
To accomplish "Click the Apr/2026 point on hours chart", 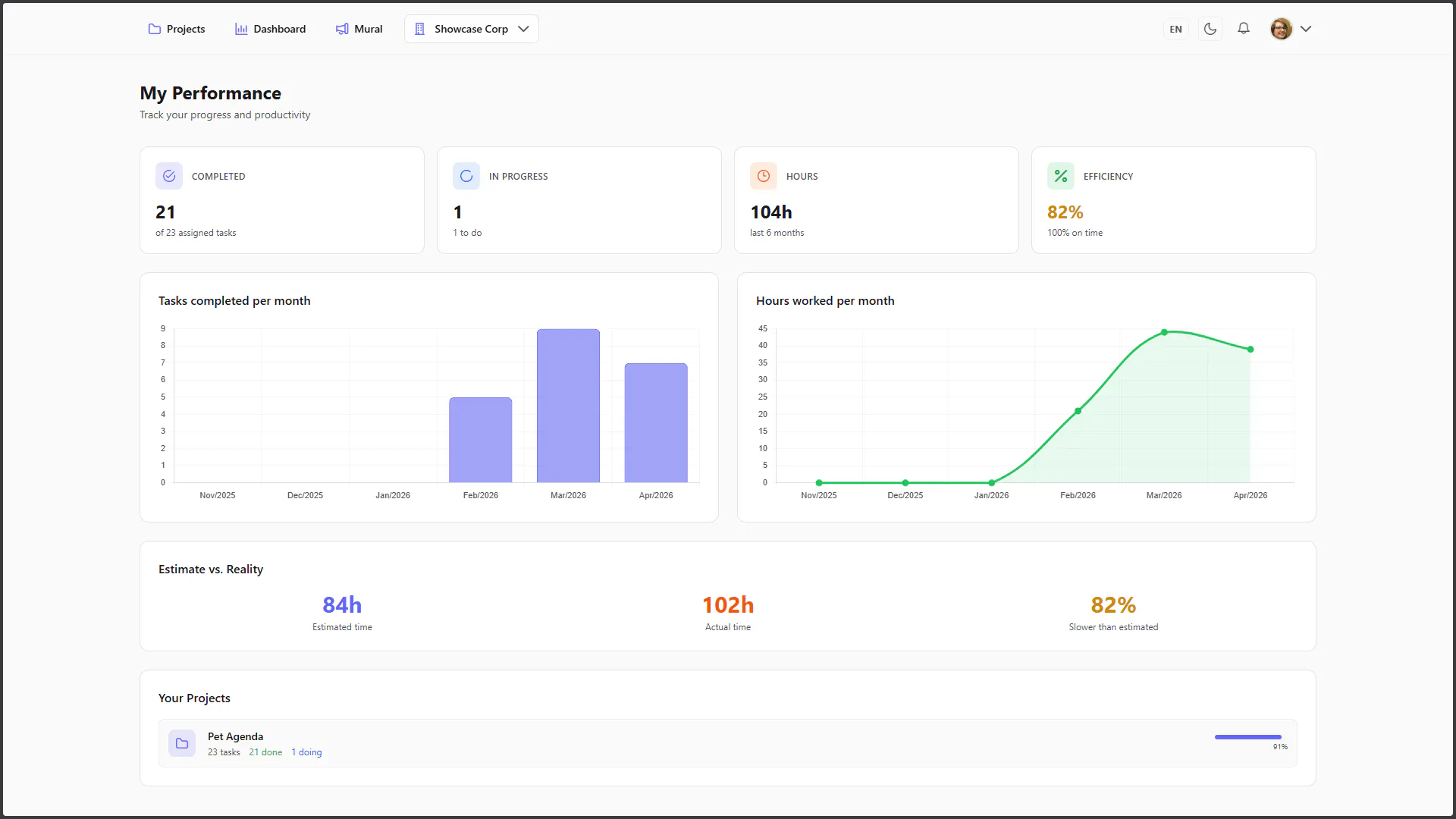I will tap(1250, 350).
